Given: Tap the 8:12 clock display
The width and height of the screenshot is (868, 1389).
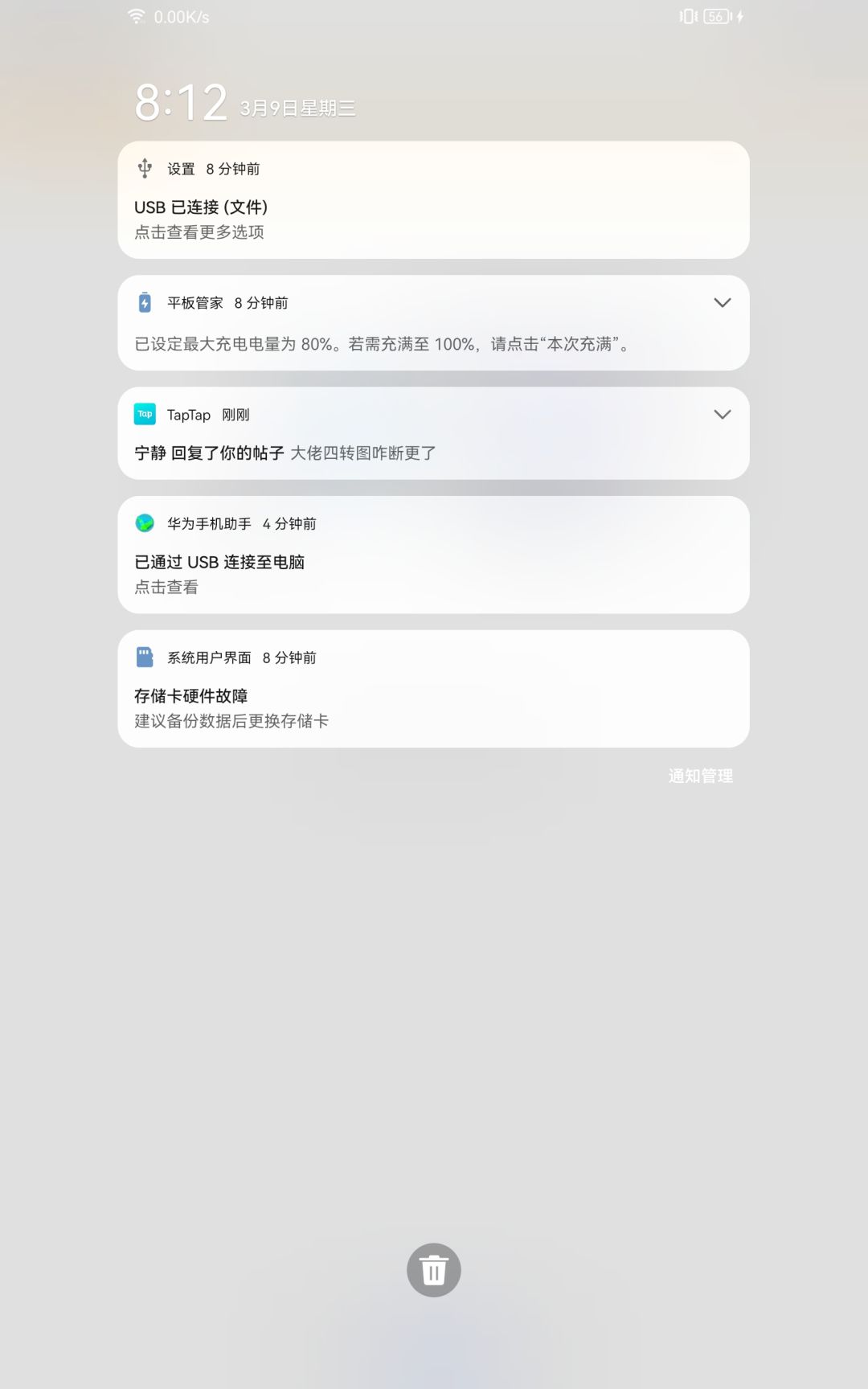Looking at the screenshot, I should pos(182,103).
